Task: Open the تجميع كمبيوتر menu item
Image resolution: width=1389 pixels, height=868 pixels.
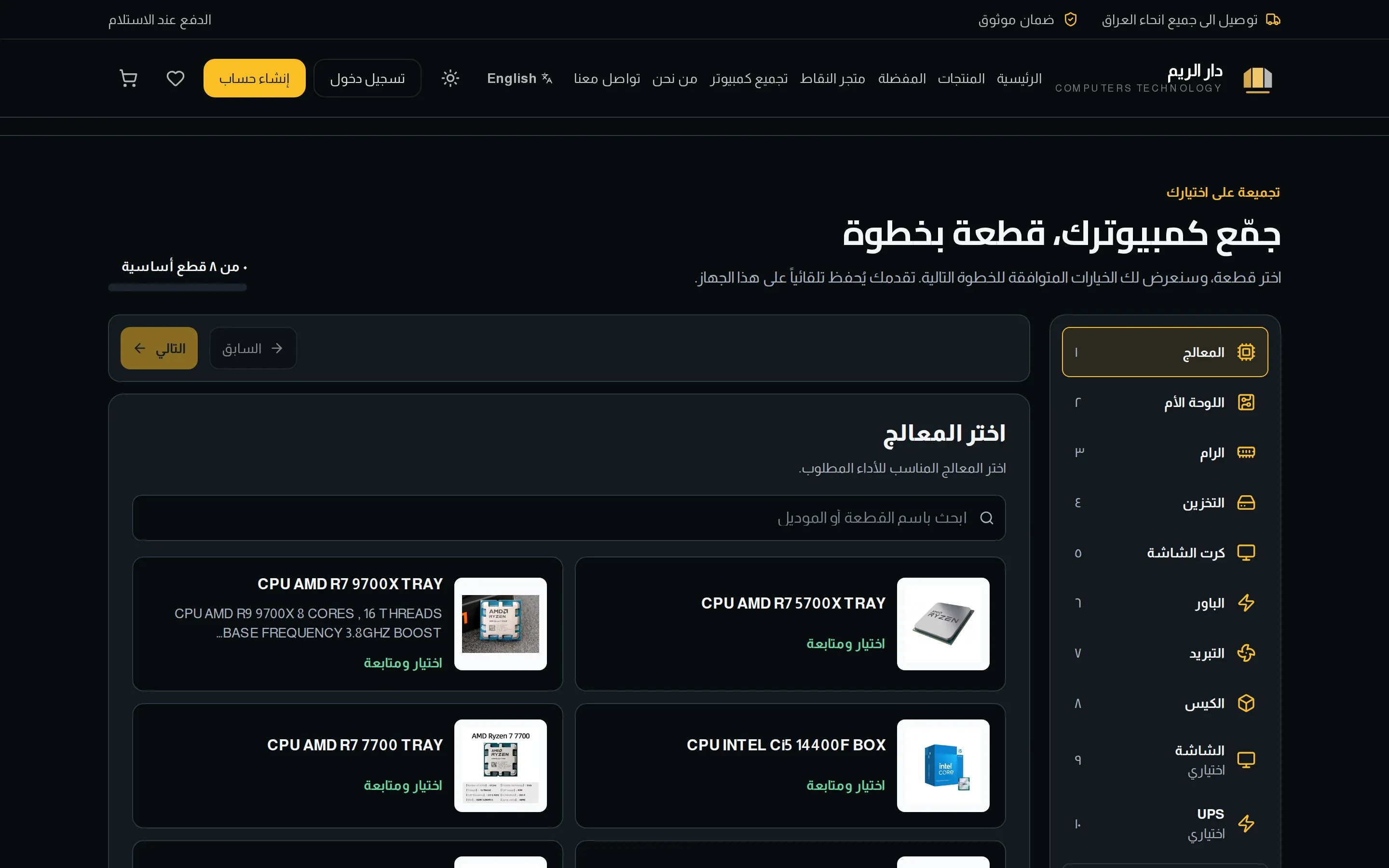Action: point(749,78)
